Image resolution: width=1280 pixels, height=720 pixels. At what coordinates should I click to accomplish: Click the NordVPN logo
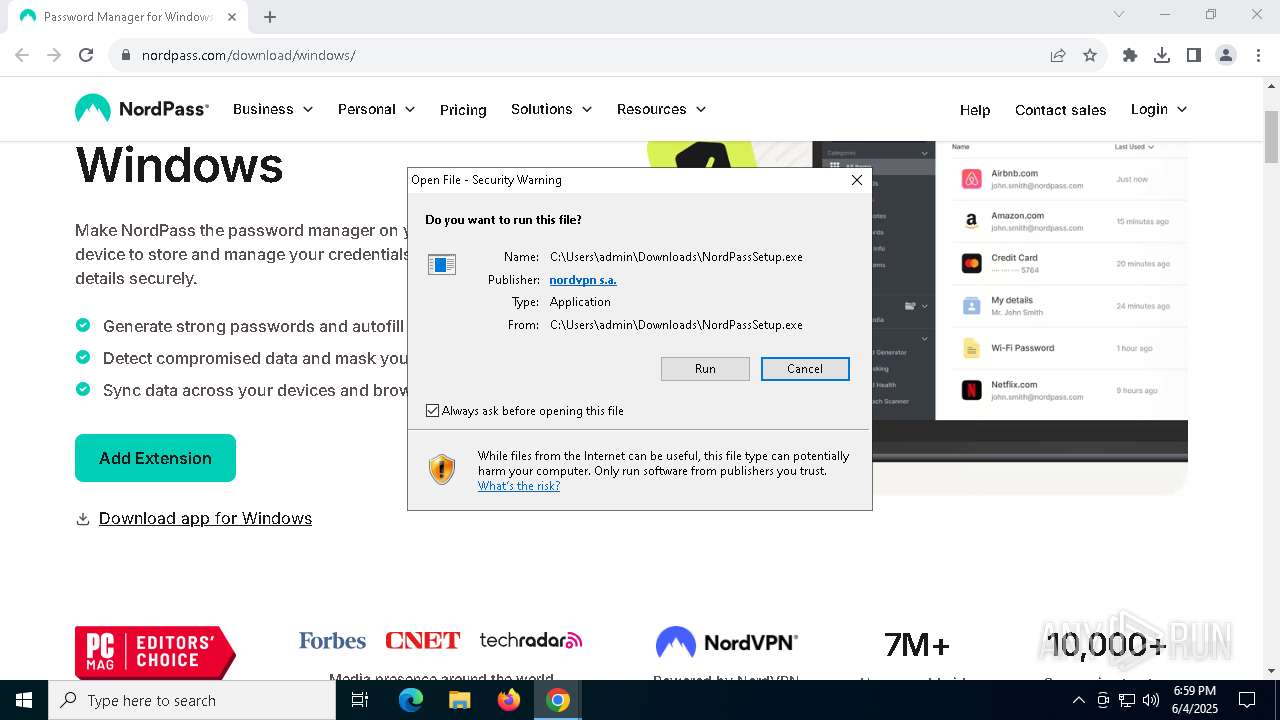pyautogui.click(x=727, y=643)
